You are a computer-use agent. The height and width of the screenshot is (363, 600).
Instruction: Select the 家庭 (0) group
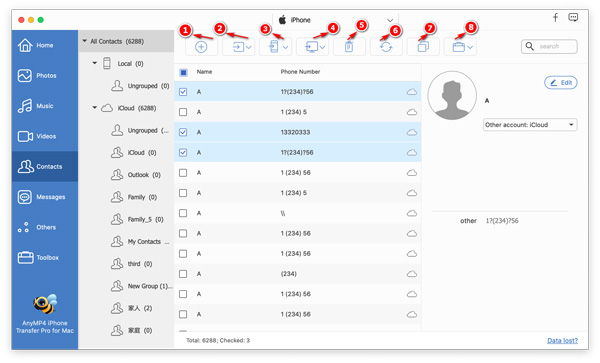[132, 330]
